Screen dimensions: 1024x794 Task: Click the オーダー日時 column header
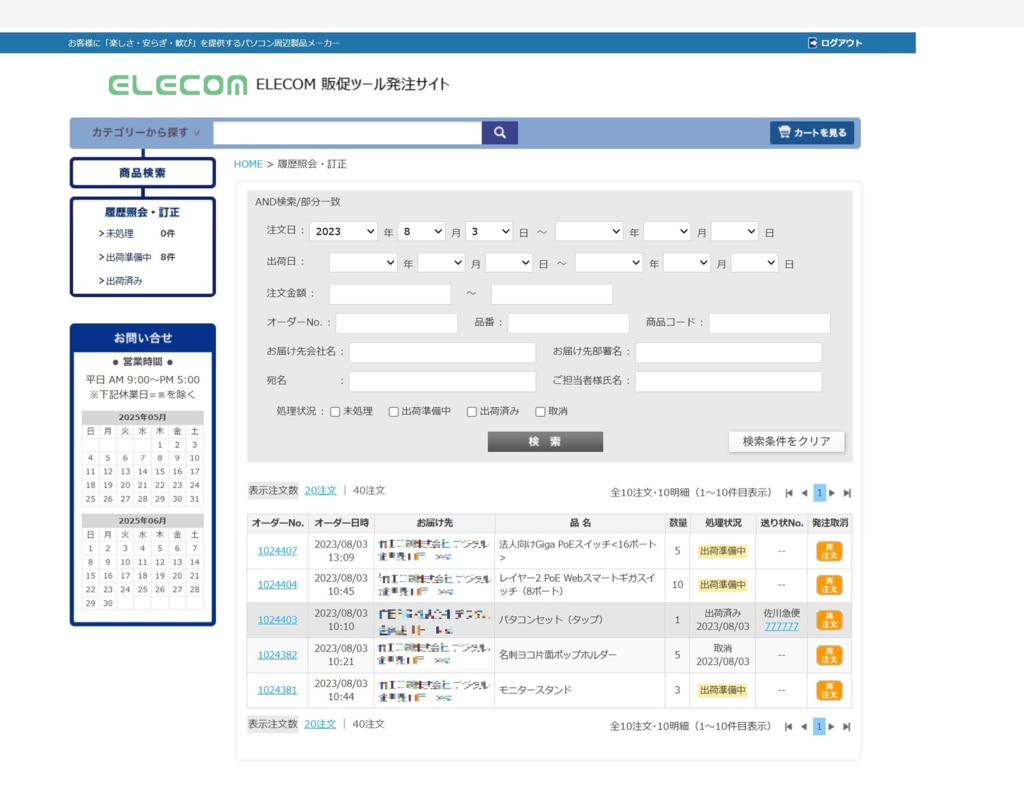pyautogui.click(x=342, y=523)
